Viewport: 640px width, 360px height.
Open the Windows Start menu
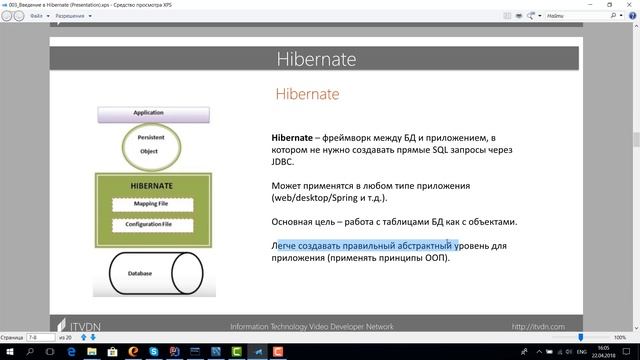coord(9,351)
